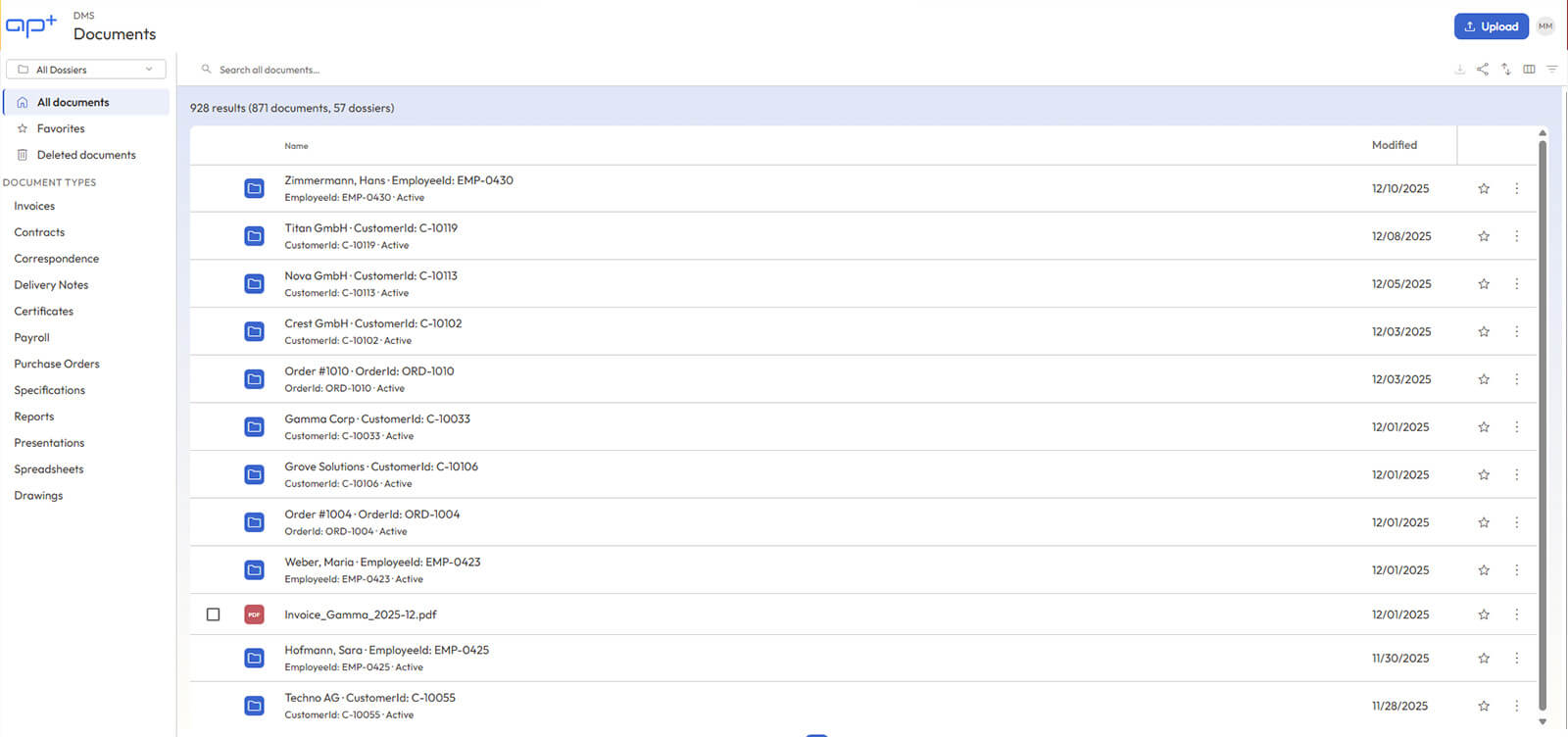Show Contracts document type
The height and width of the screenshot is (737, 1568).
(39, 232)
